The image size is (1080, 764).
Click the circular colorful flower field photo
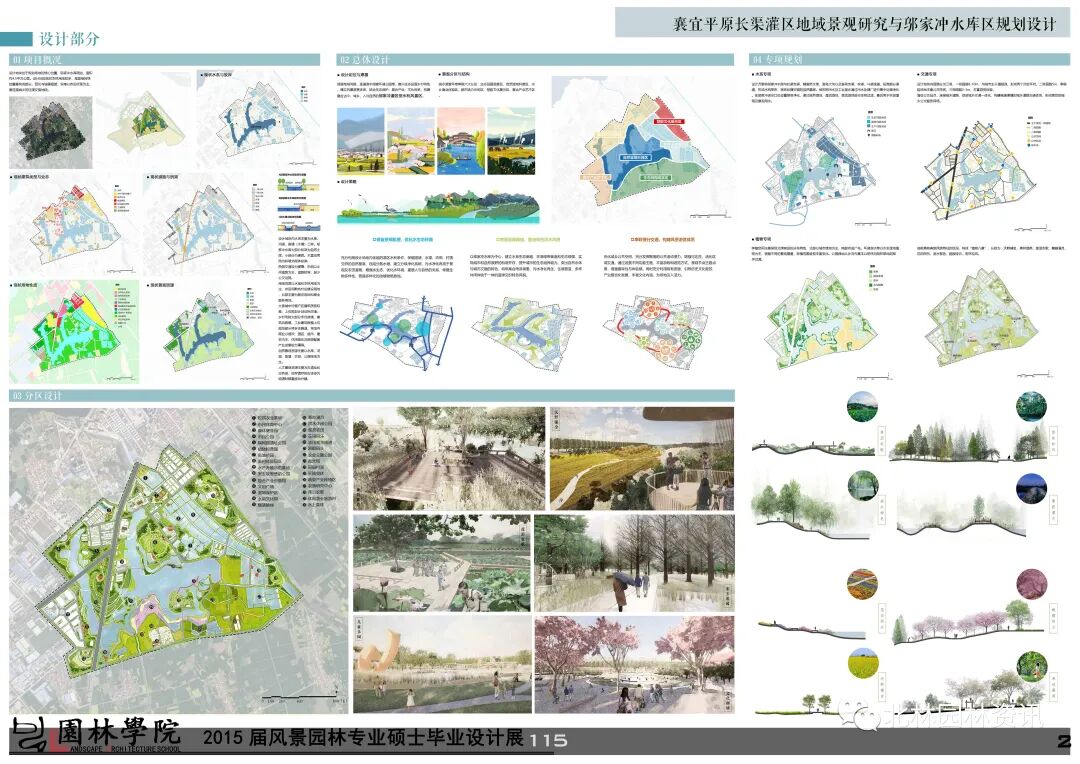click(862, 584)
